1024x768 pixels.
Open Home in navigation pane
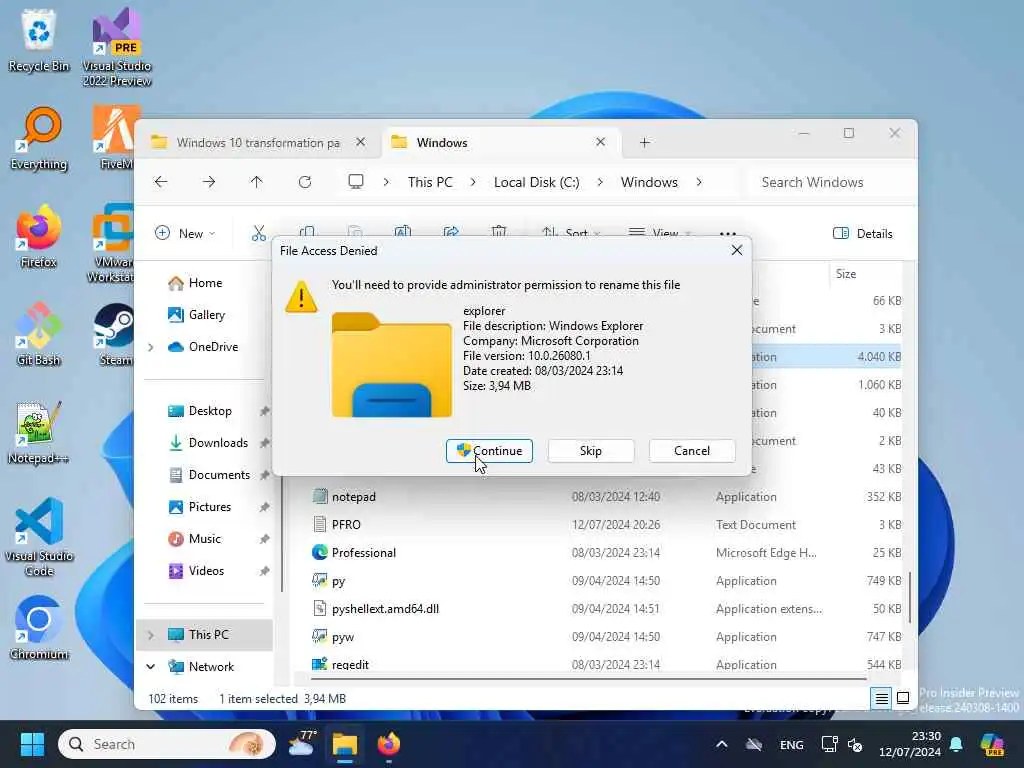coord(205,283)
